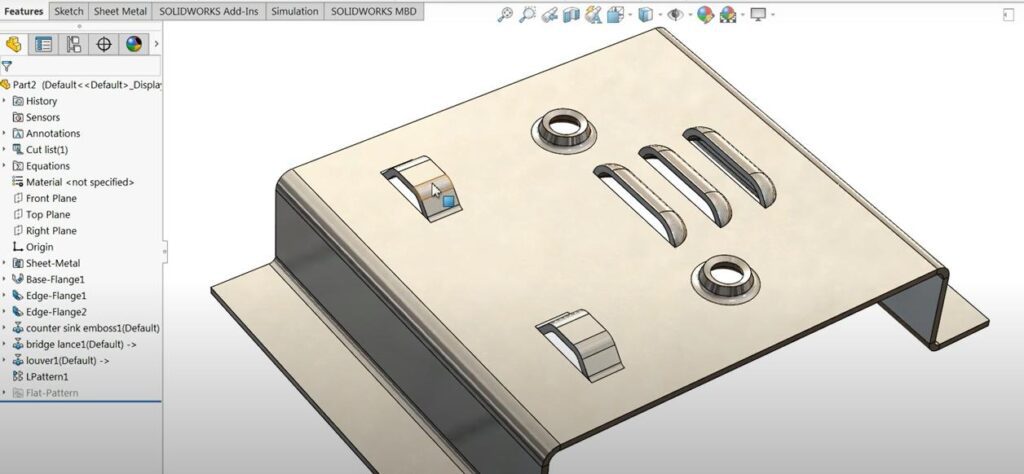Viewport: 1024px width, 474px height.
Task: Switch to the Simulation tab
Action: click(295, 11)
